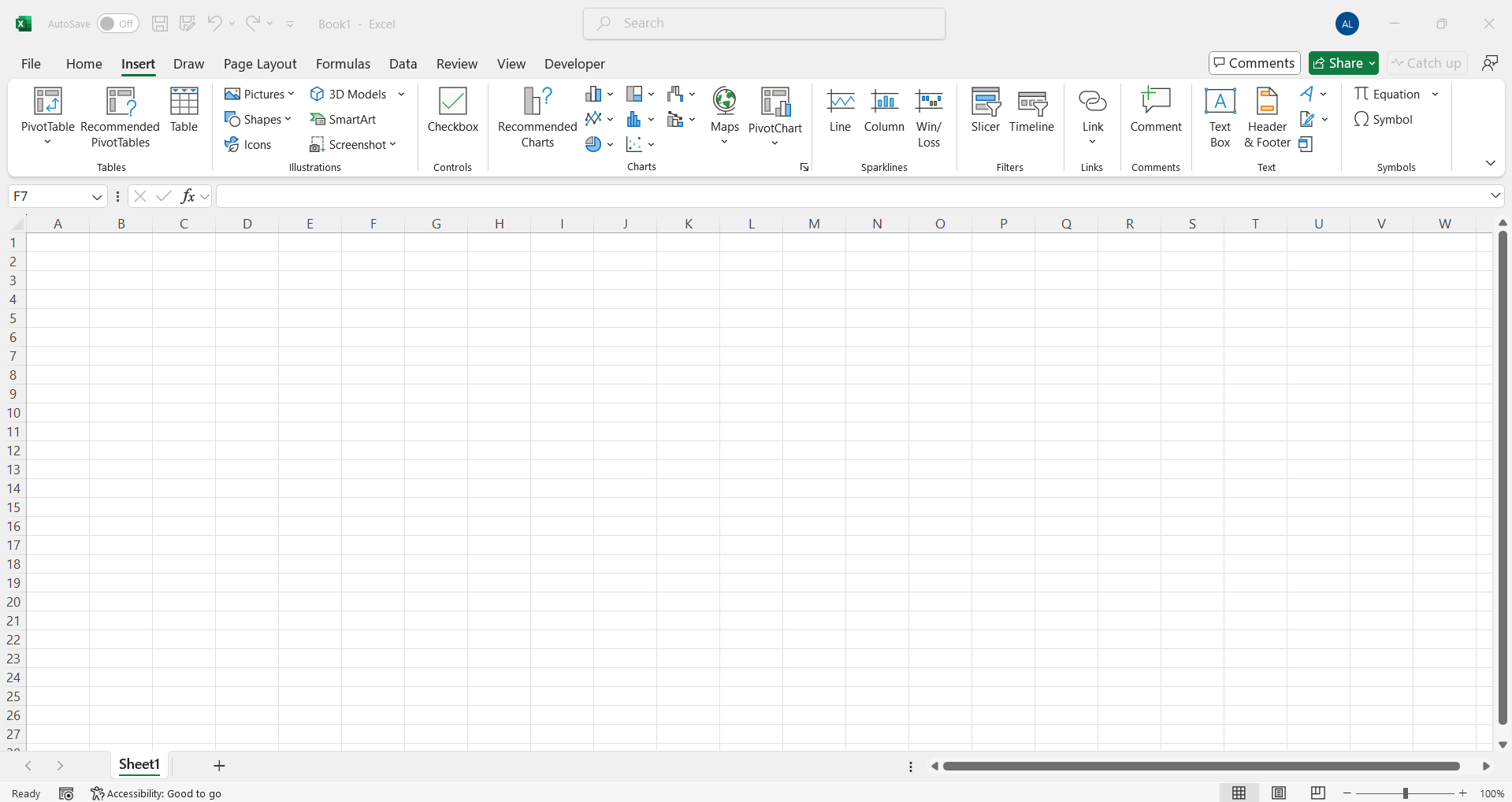Viewport: 1512px width, 802px height.
Task: Insert a PivotTable
Action: [x=47, y=117]
